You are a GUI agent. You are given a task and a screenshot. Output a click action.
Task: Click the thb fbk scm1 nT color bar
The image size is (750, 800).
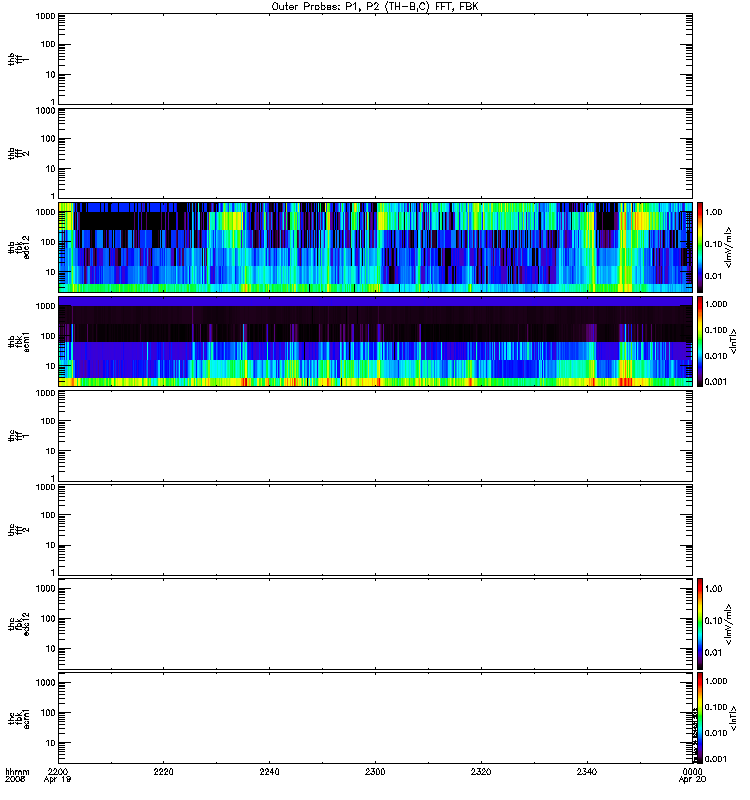[x=700, y=341]
